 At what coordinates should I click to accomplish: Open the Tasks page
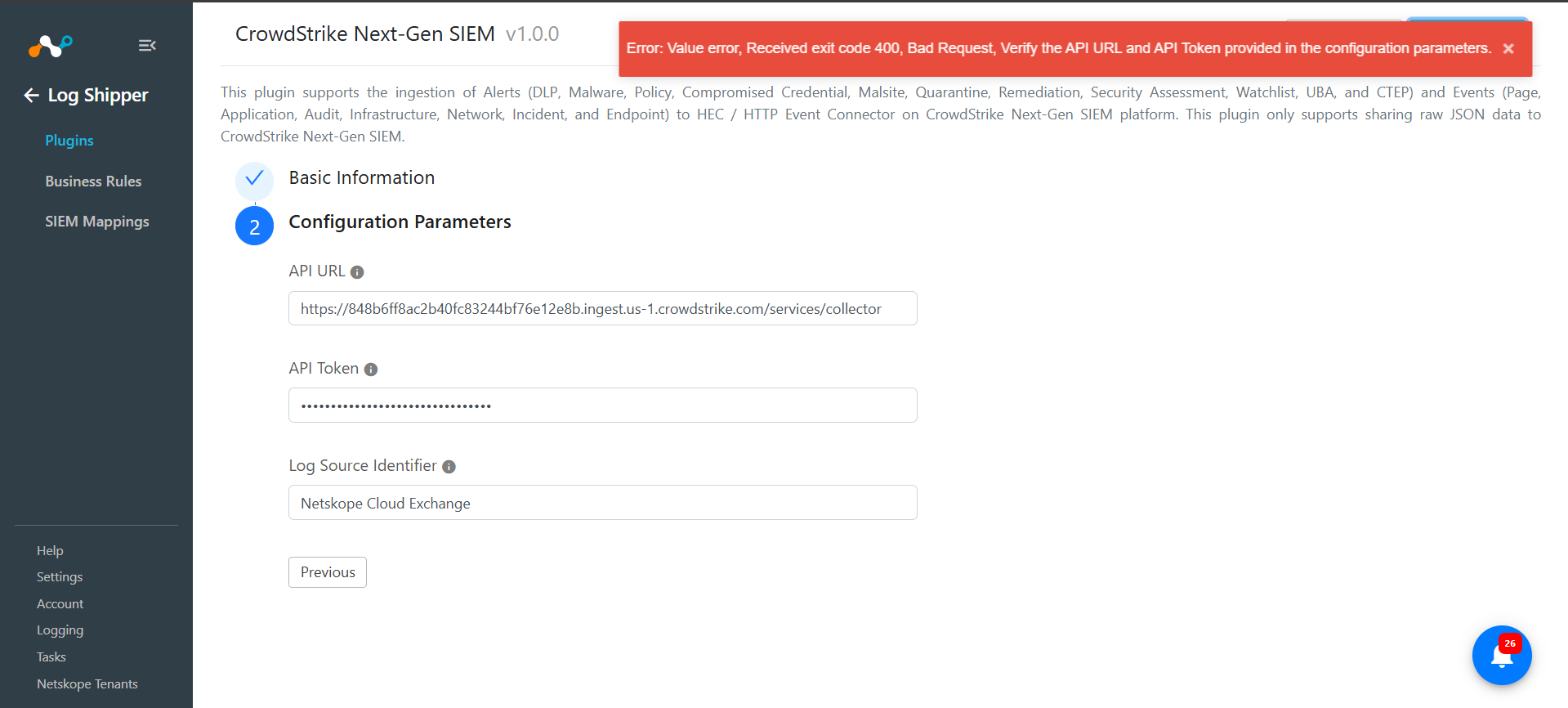click(51, 657)
